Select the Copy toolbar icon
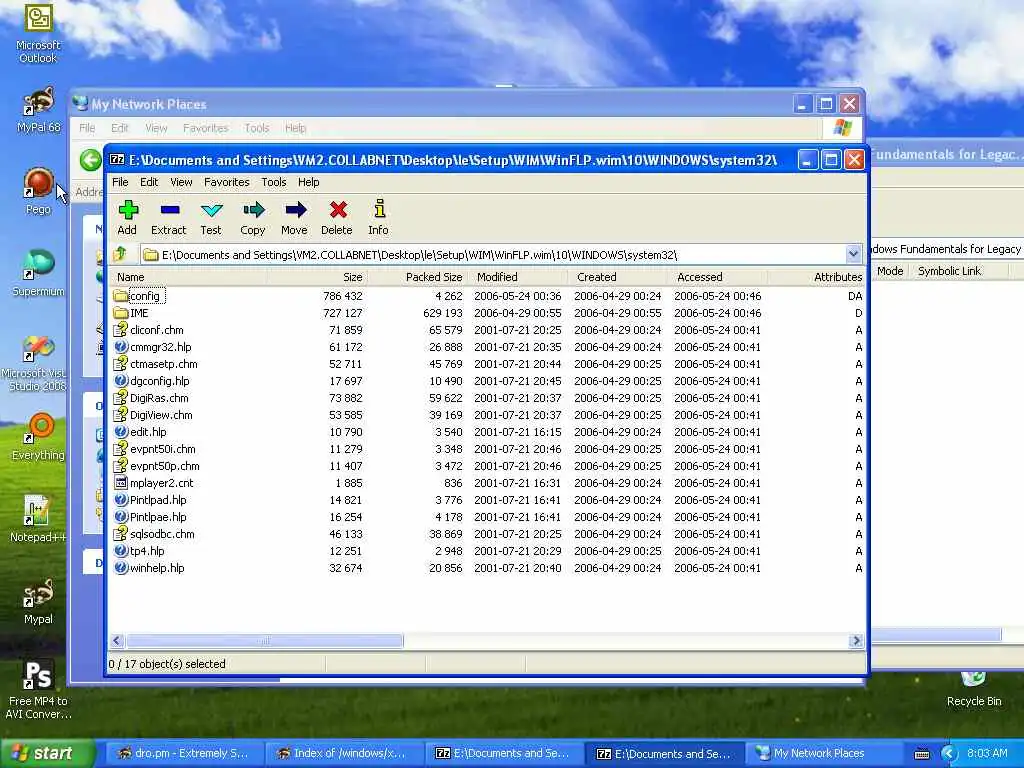1024x768 pixels. pos(253,210)
